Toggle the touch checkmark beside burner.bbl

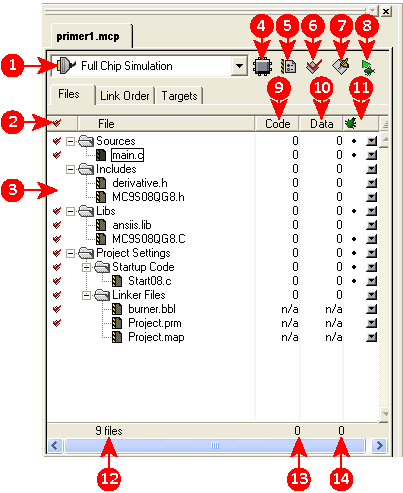pos(57,309)
